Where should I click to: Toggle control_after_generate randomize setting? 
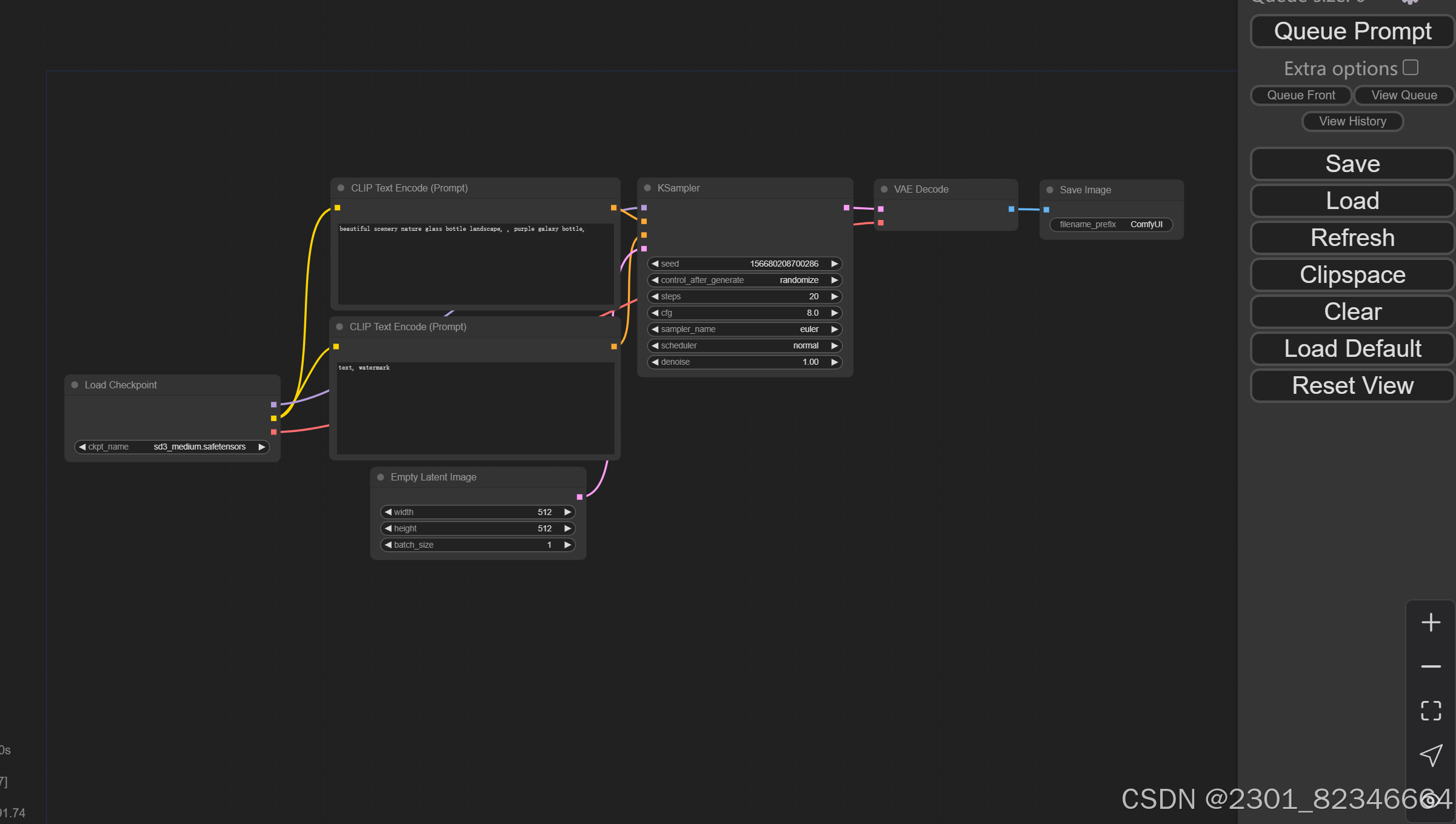click(744, 280)
